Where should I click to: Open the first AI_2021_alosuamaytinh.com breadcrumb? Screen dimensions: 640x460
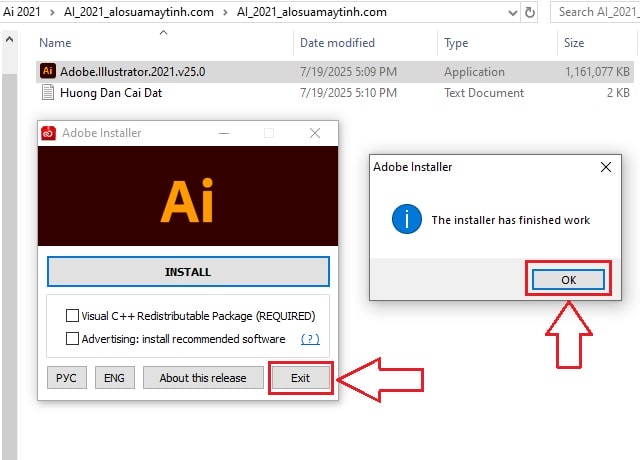[139, 12]
